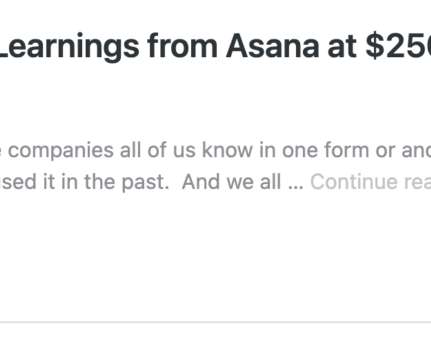Click excerpt line about companies all of us know
431x360 pixels.
215,151
